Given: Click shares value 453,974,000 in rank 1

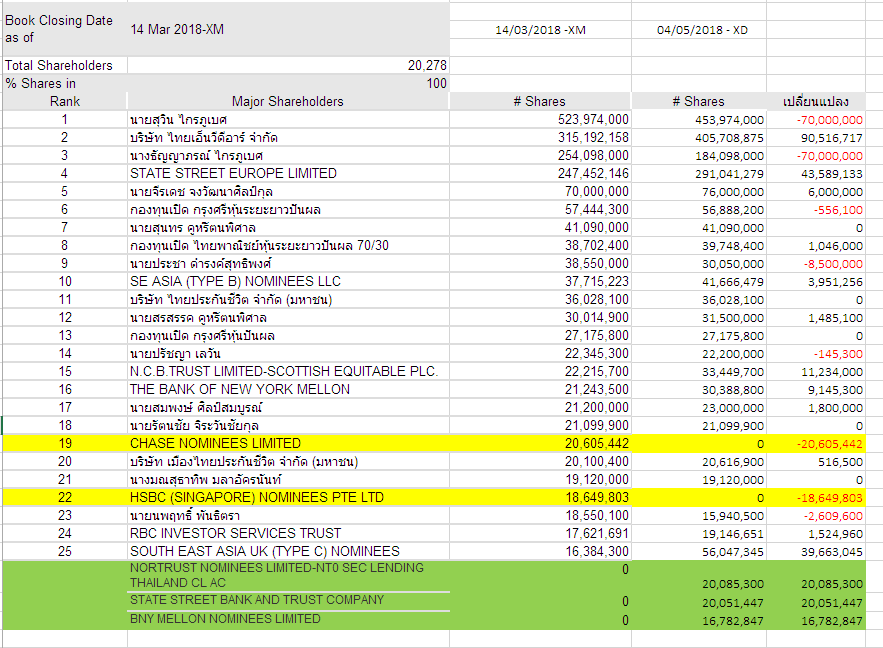Looking at the screenshot, I should point(699,119).
